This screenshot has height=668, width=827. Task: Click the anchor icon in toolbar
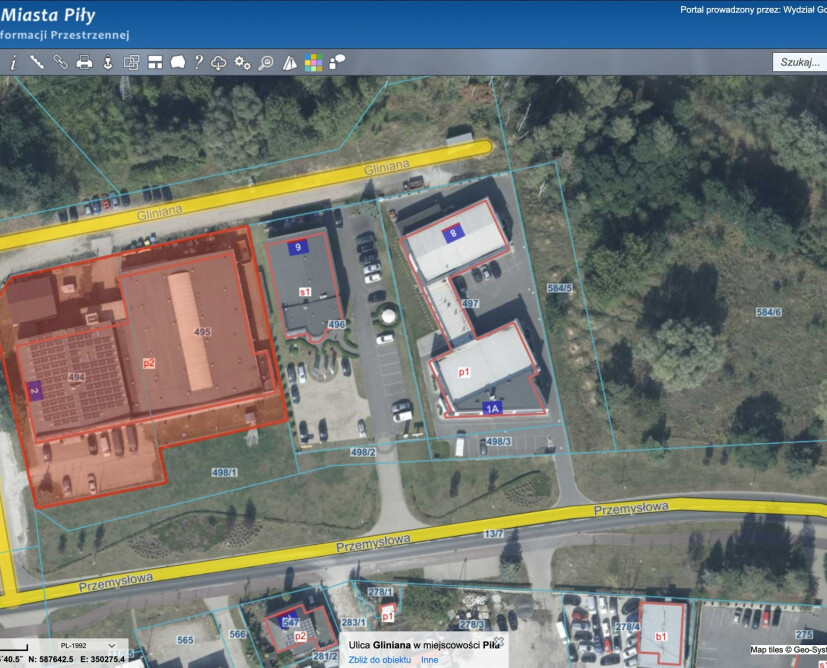[107, 62]
